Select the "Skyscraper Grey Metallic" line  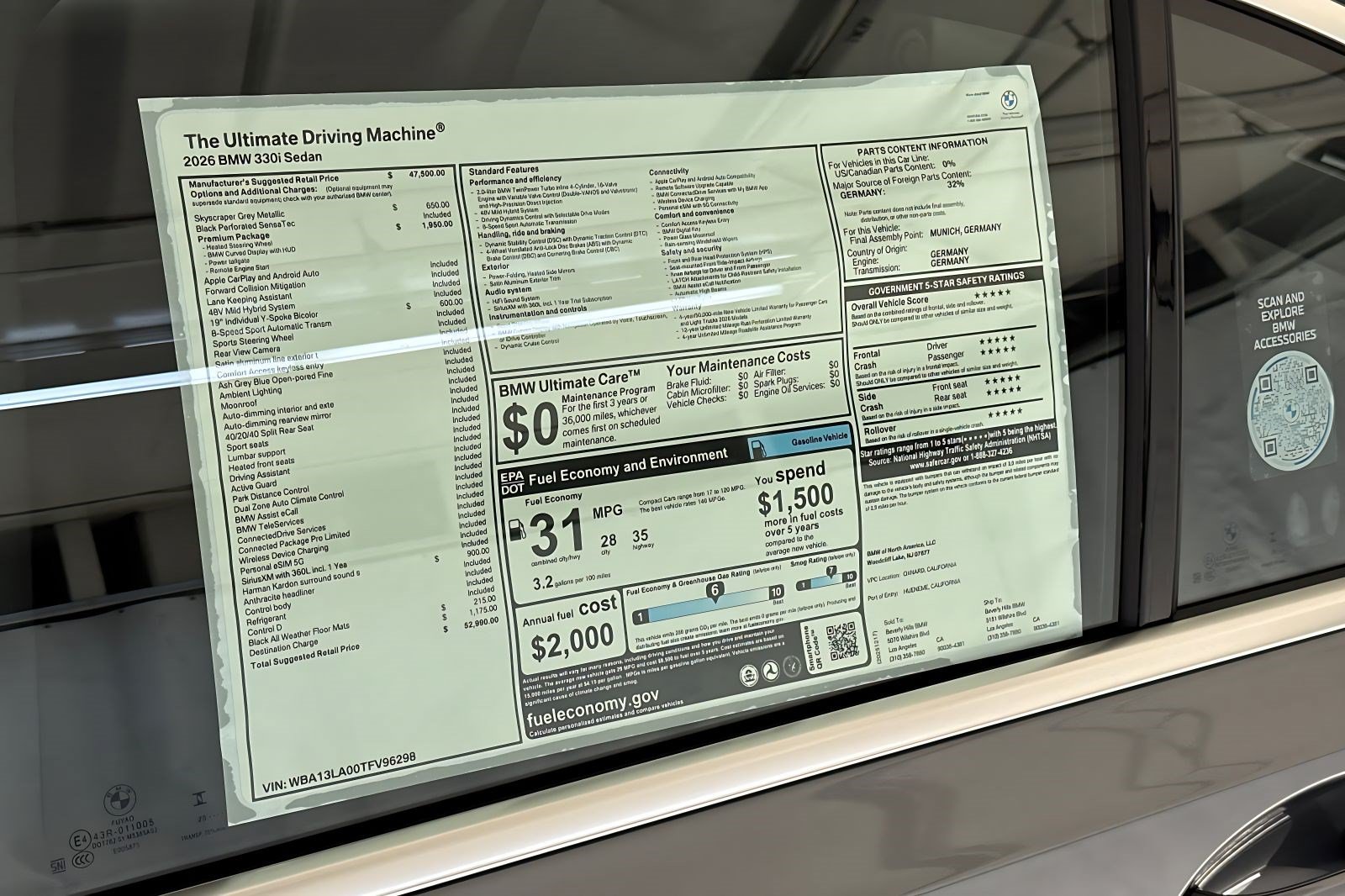tap(240, 217)
